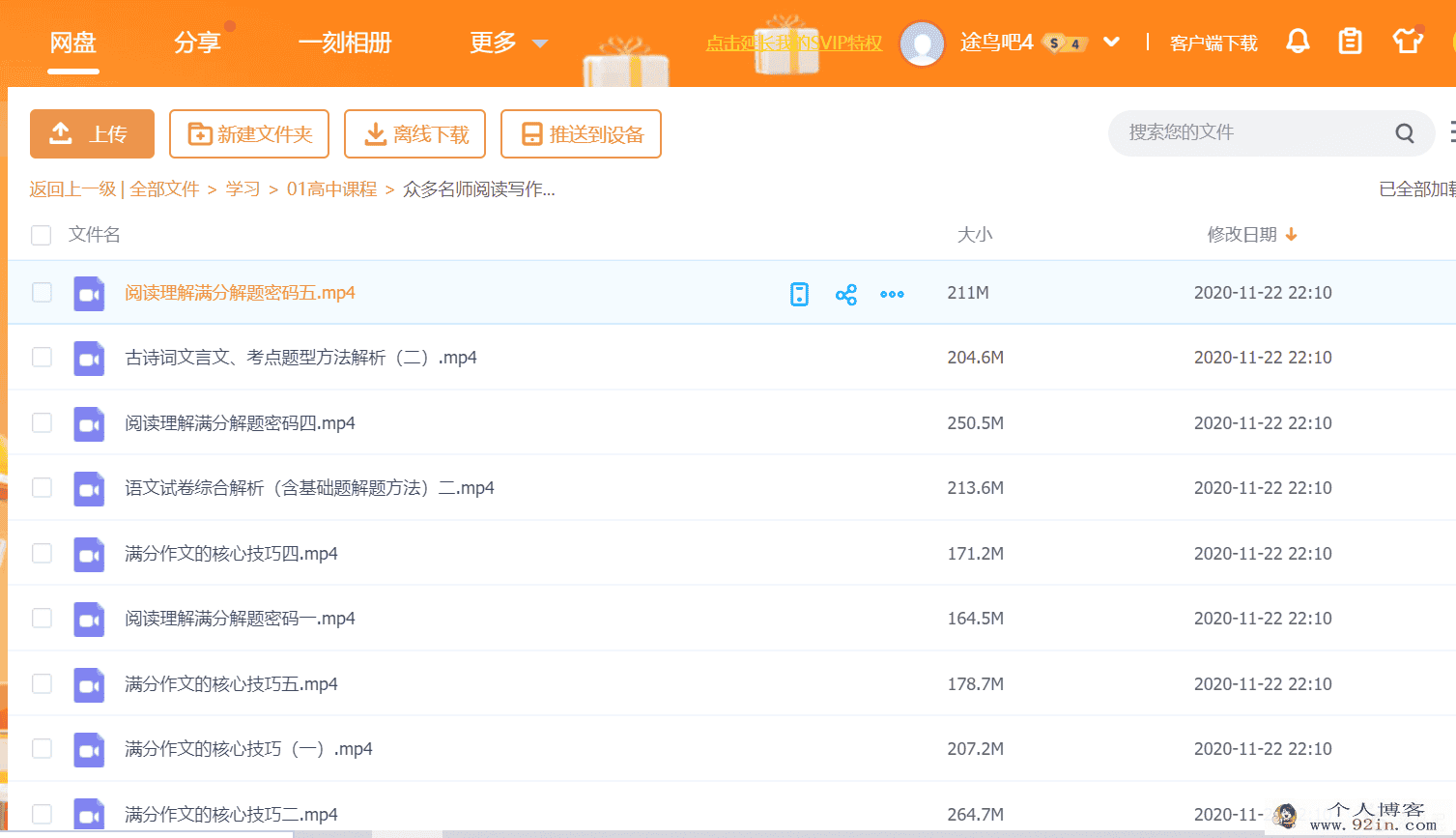
Task: Click the share icon on 阅读理解满分解题密码五.mp4 row
Action: click(x=846, y=294)
